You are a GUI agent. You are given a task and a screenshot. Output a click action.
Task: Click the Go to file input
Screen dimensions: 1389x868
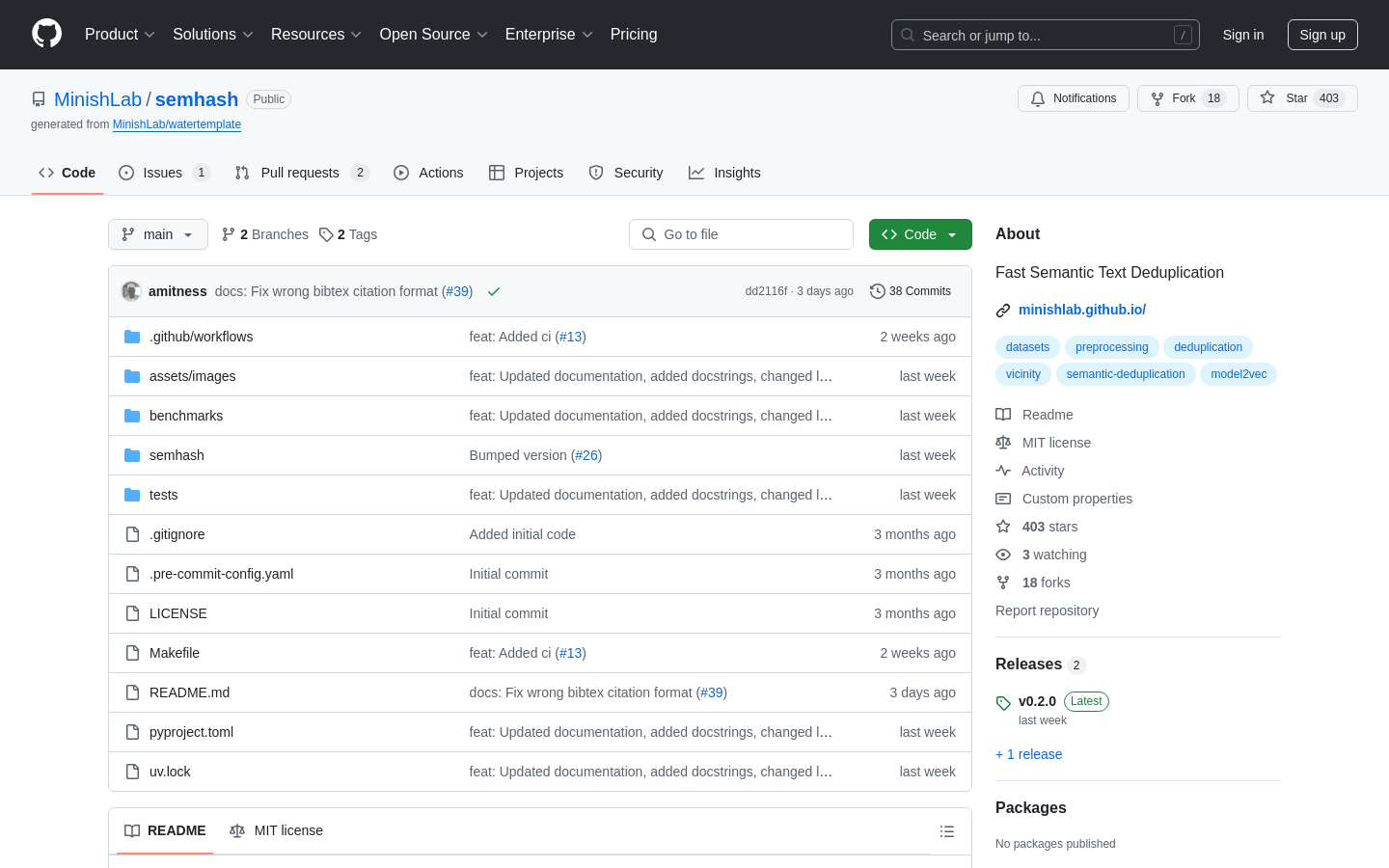pos(741,234)
